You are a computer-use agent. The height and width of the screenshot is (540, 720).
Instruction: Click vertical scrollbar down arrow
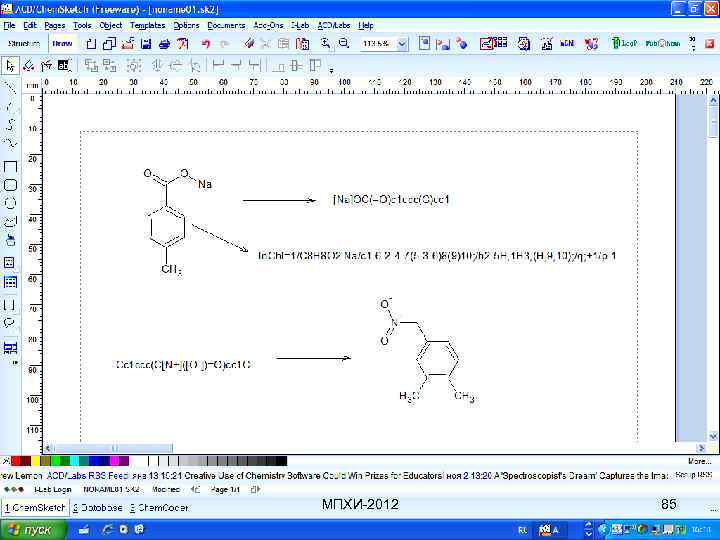(x=713, y=436)
